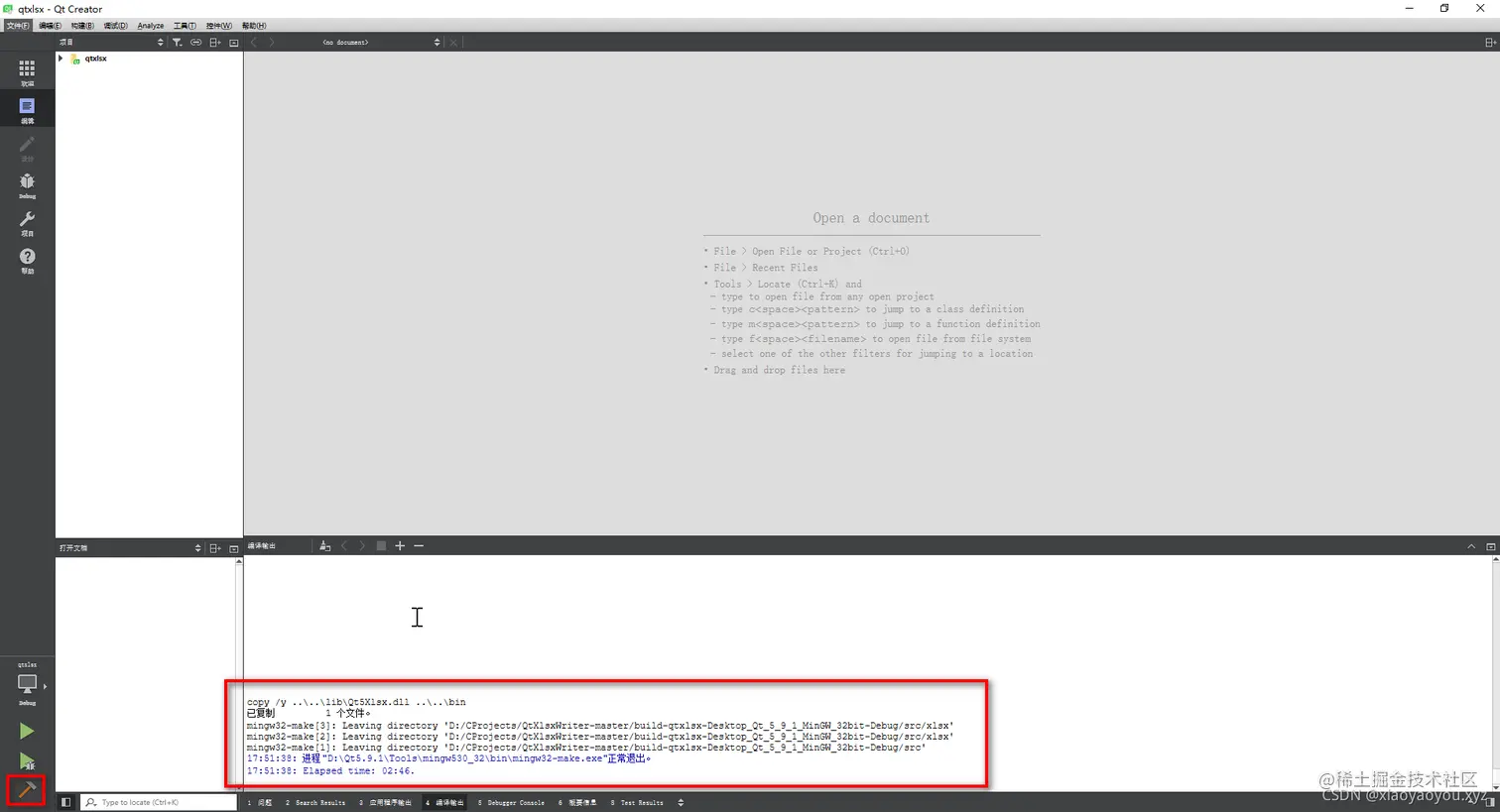The image size is (1500, 812).
Task: Toggle the left sidebar visibility button
Action: (x=65, y=802)
